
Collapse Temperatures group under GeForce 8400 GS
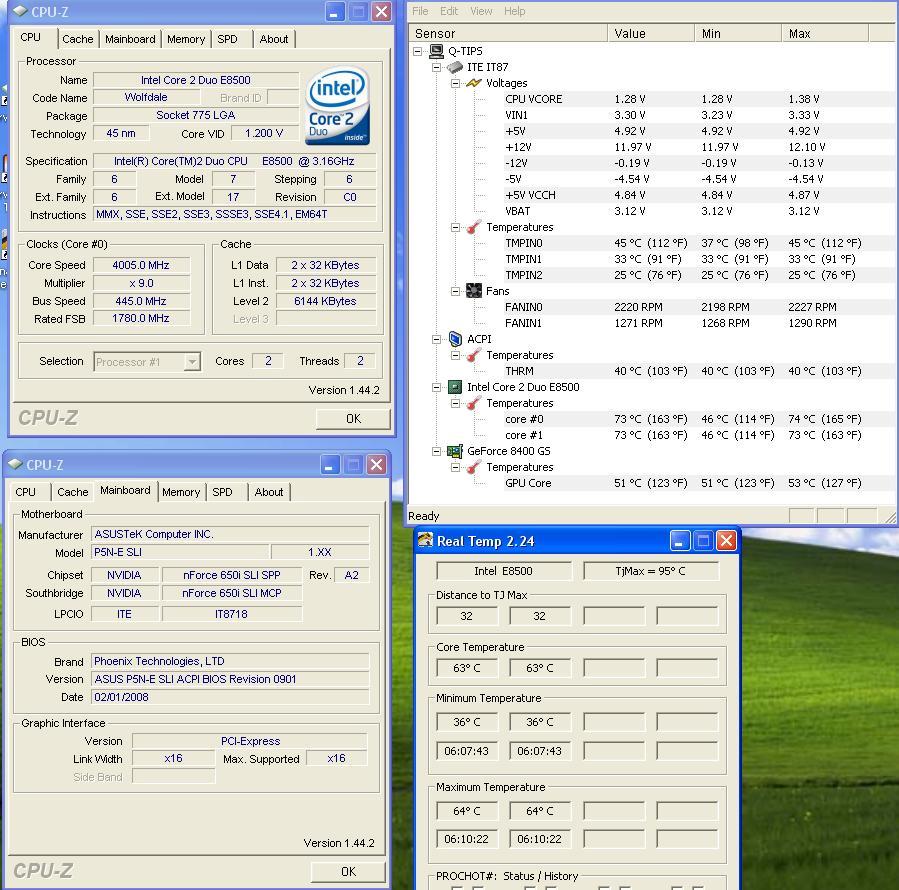pyautogui.click(x=455, y=468)
